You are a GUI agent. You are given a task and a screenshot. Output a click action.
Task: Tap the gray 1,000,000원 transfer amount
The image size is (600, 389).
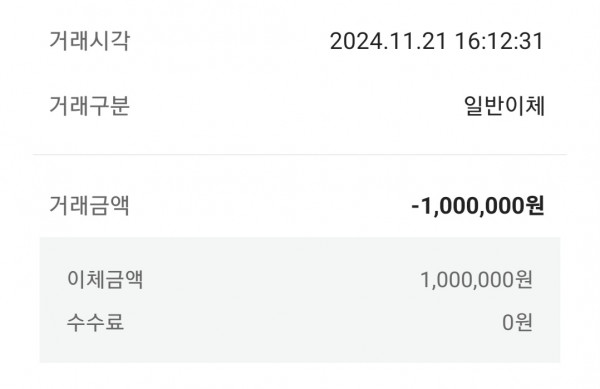point(476,280)
